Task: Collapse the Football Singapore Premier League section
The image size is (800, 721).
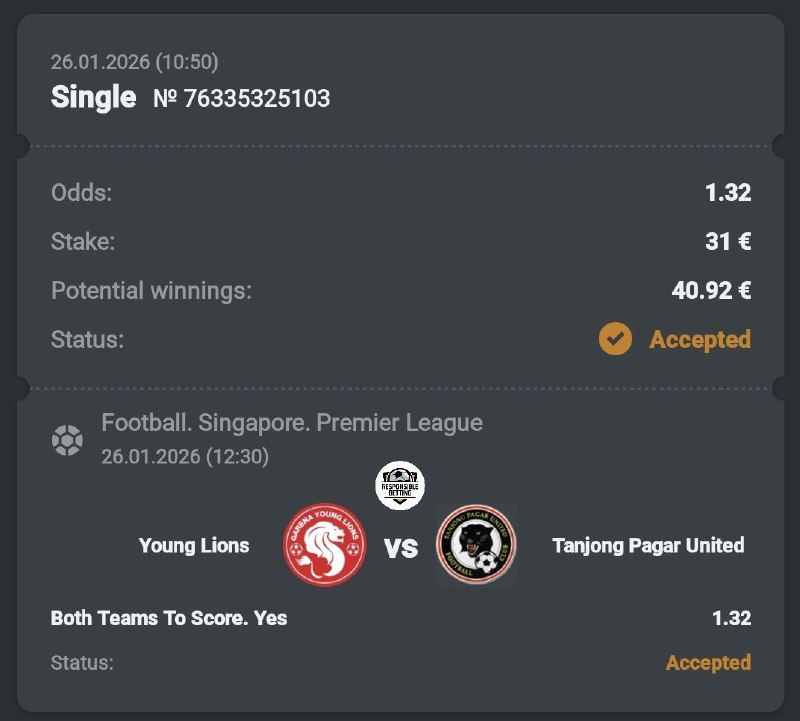Action: 289,424
